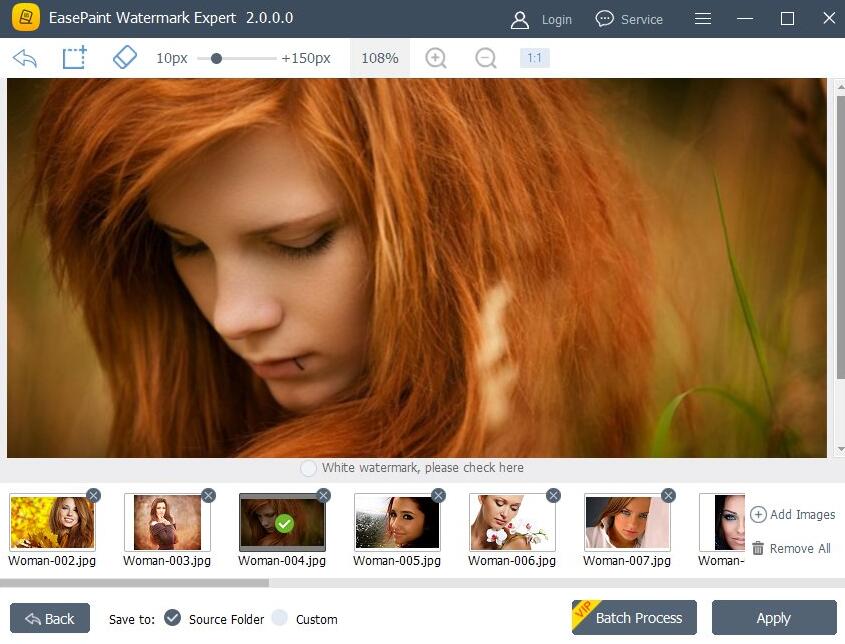Remove Woman-005.jpg with its X icon
The width and height of the screenshot is (845, 644).
click(439, 495)
